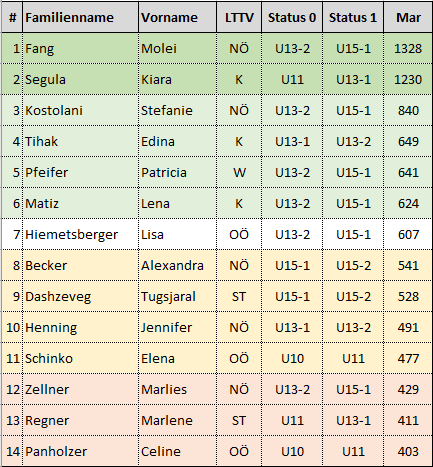Select Patricia in the Vorname column

tap(177, 172)
